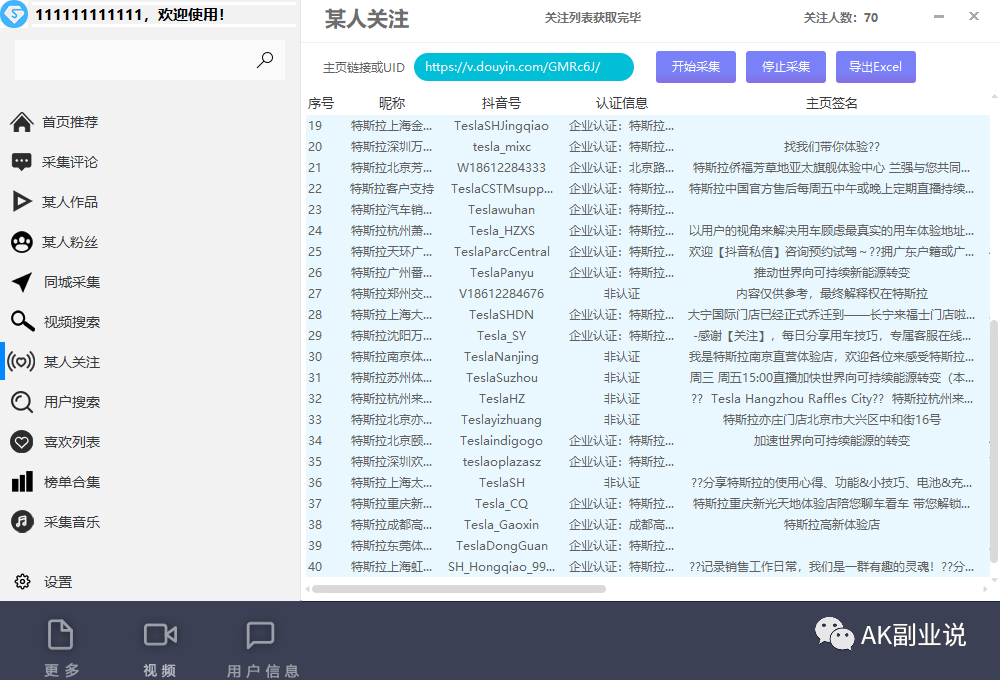Select row with TeslaSHJingqiao
Viewport: 1000px width, 680px height.
[647, 126]
